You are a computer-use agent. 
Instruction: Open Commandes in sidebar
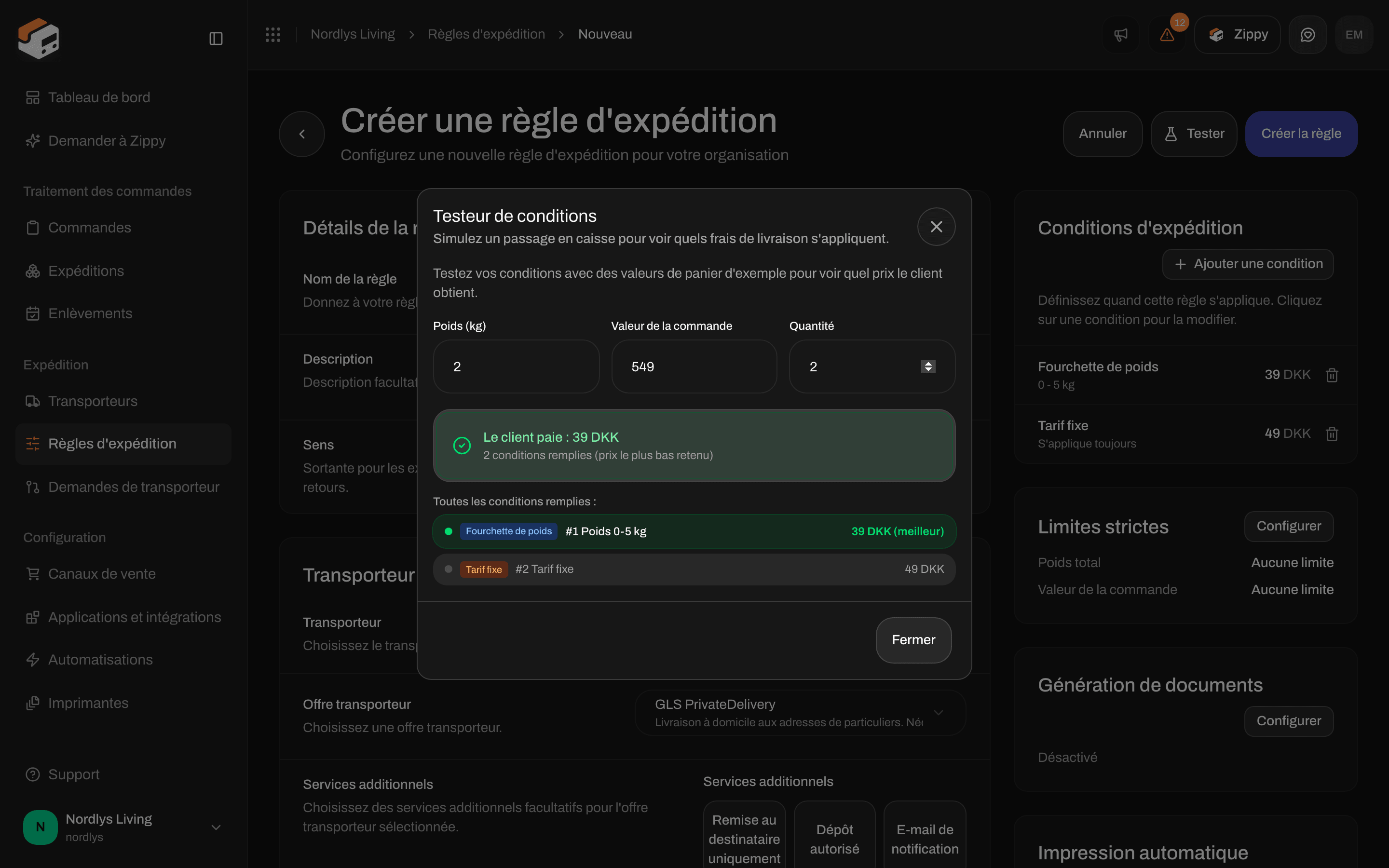click(x=123, y=228)
